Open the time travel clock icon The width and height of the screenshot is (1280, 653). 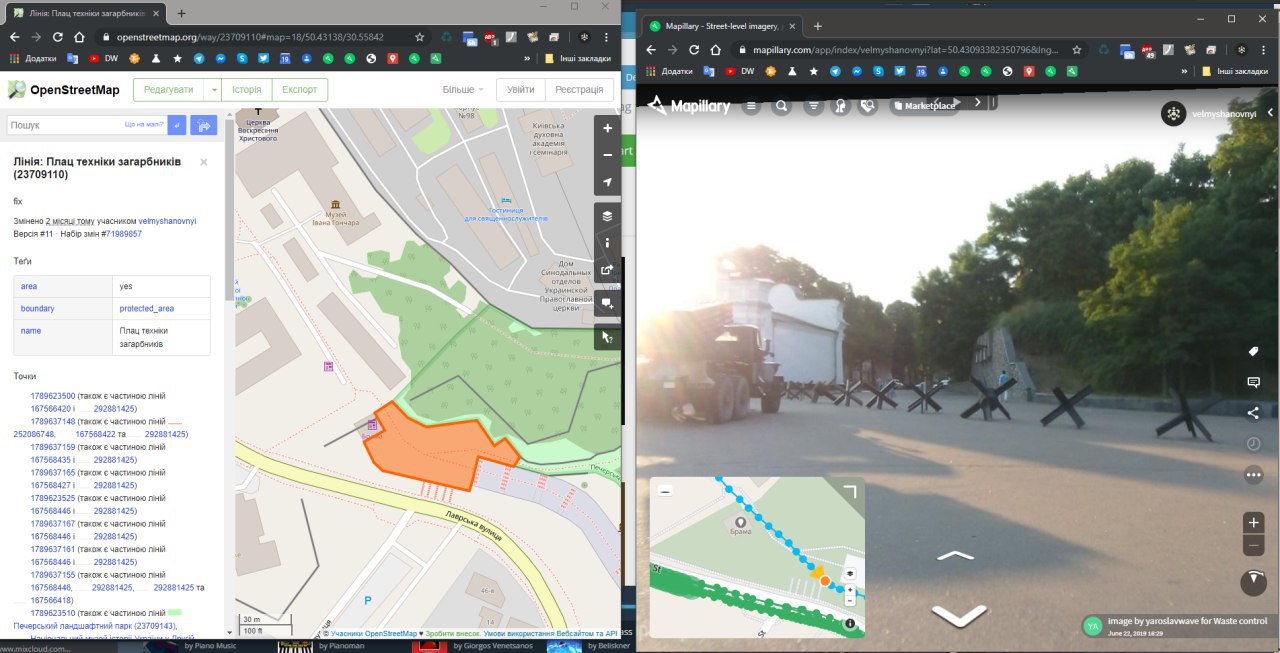[1253, 443]
